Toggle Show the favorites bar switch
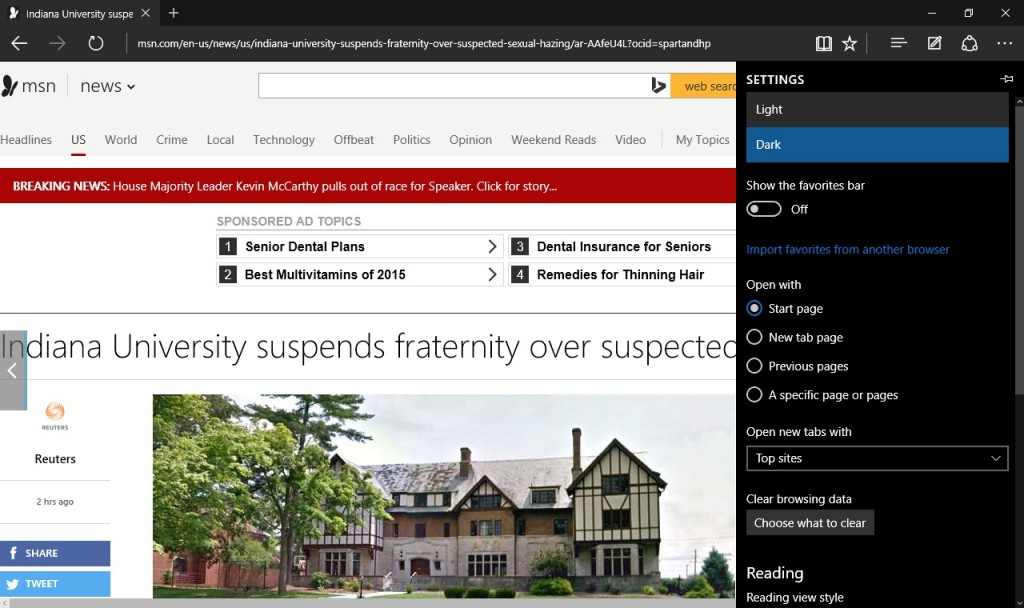This screenshot has width=1024, height=608. tap(764, 209)
